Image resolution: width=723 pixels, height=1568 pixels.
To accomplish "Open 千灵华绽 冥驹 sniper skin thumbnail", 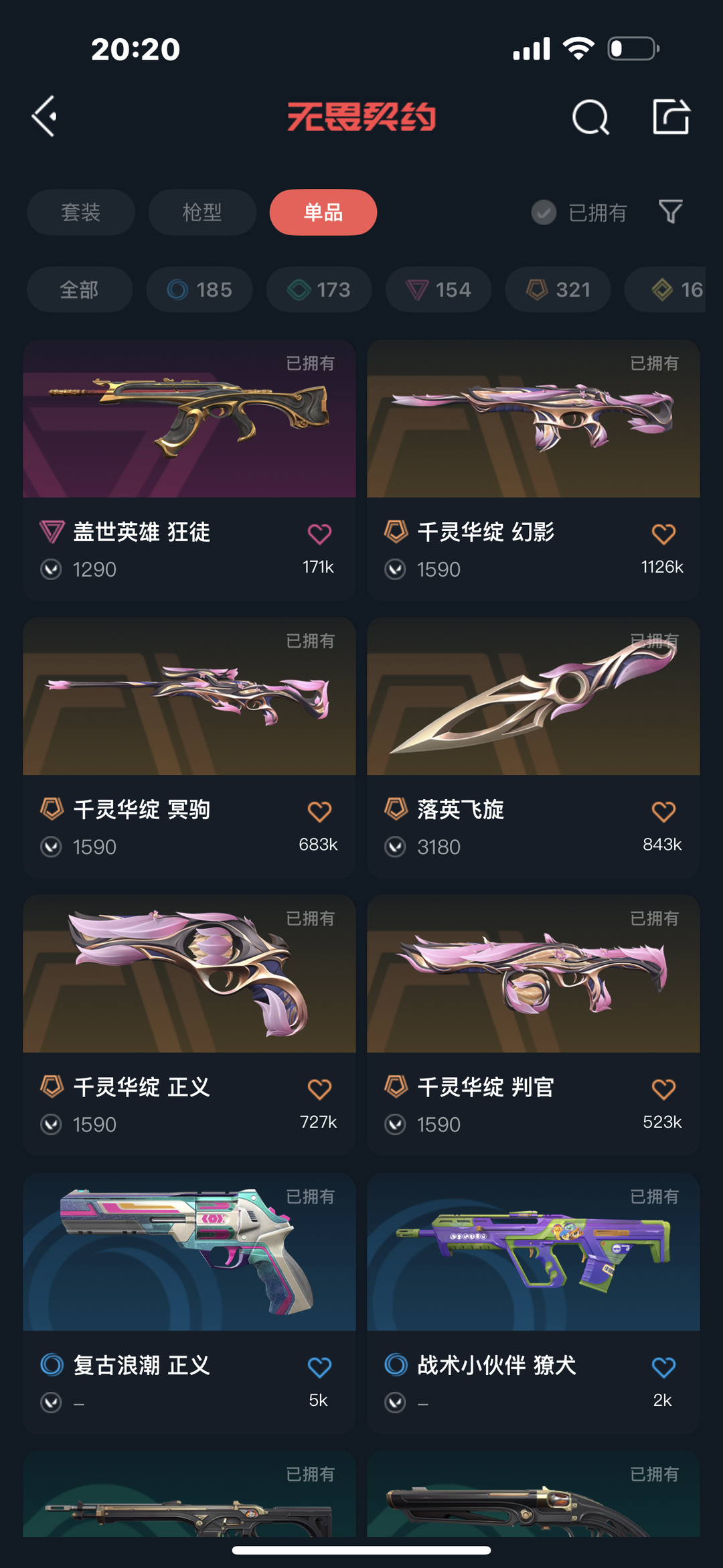I will coord(189,697).
